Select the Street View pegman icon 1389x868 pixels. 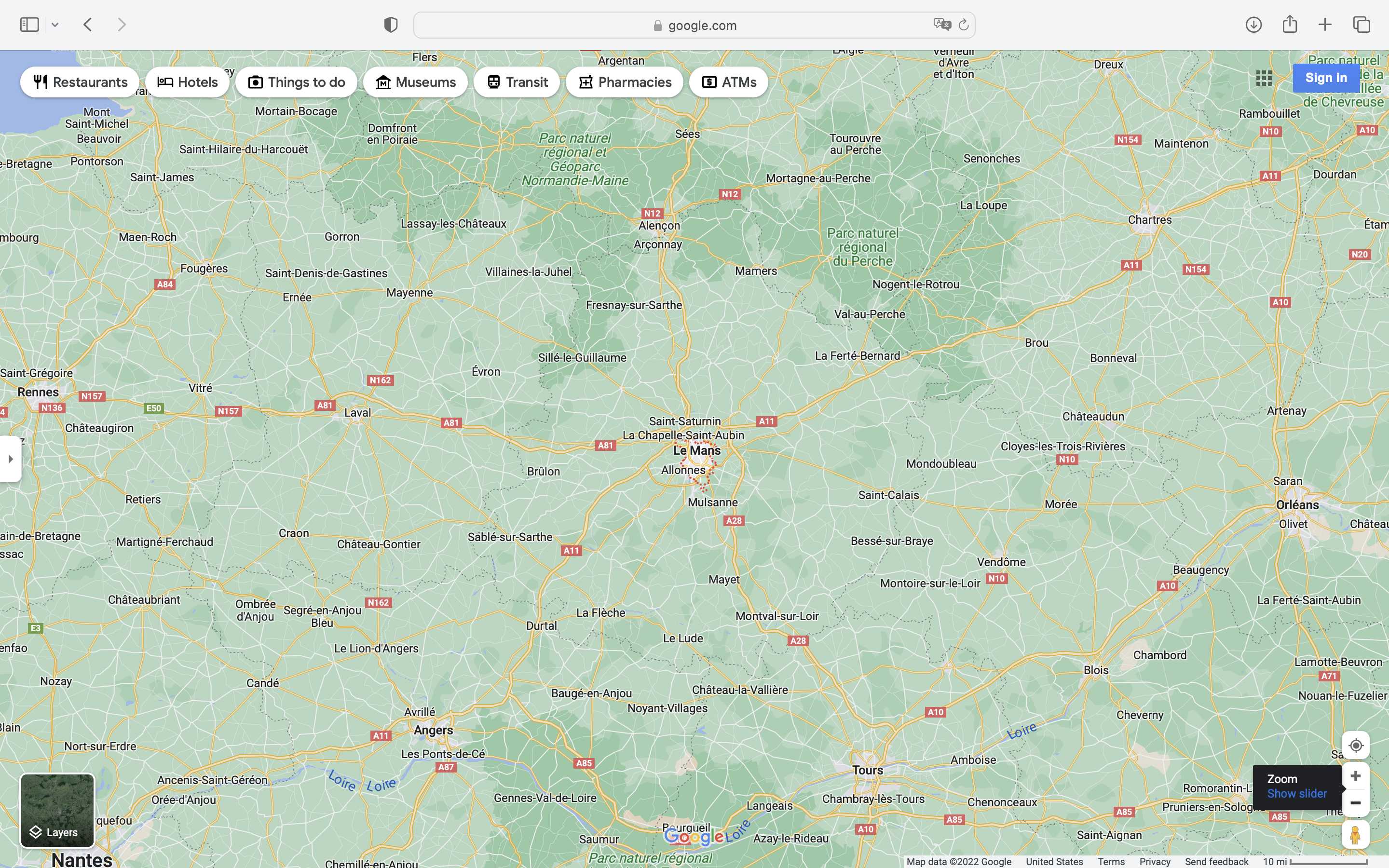[x=1355, y=835]
